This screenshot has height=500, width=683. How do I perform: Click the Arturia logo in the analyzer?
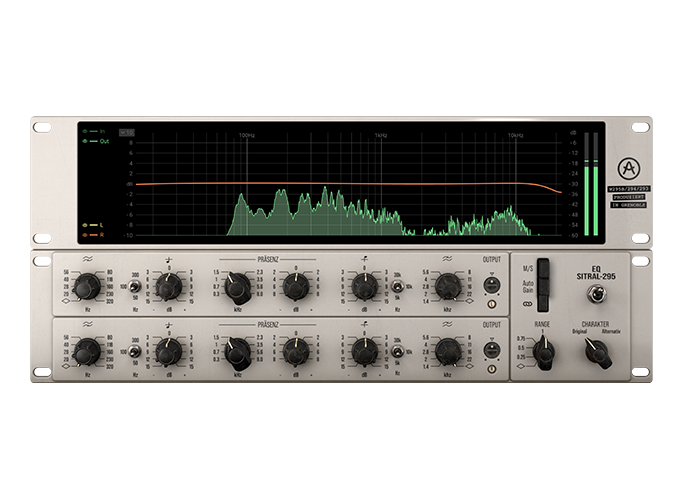point(626,168)
